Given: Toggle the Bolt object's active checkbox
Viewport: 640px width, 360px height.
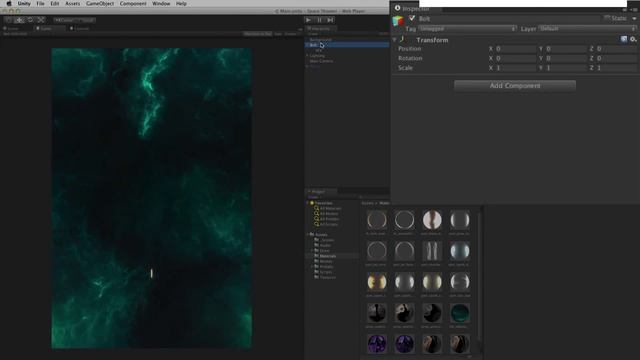Looking at the screenshot, I should click(412, 18).
